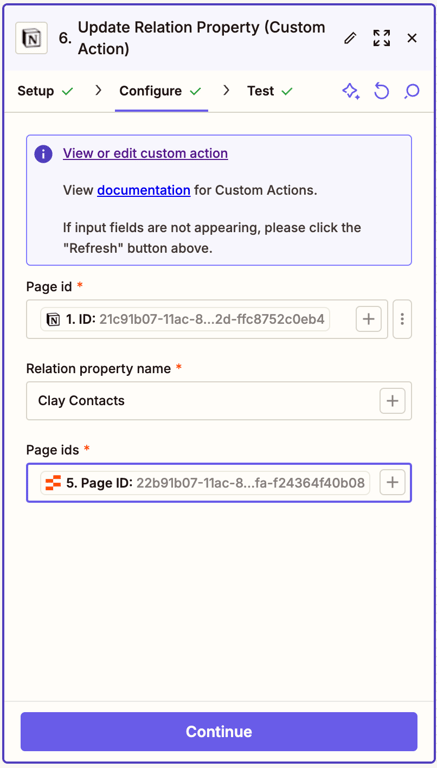The image size is (437, 768).
Task: Click the info circle icon
Action: (43, 154)
